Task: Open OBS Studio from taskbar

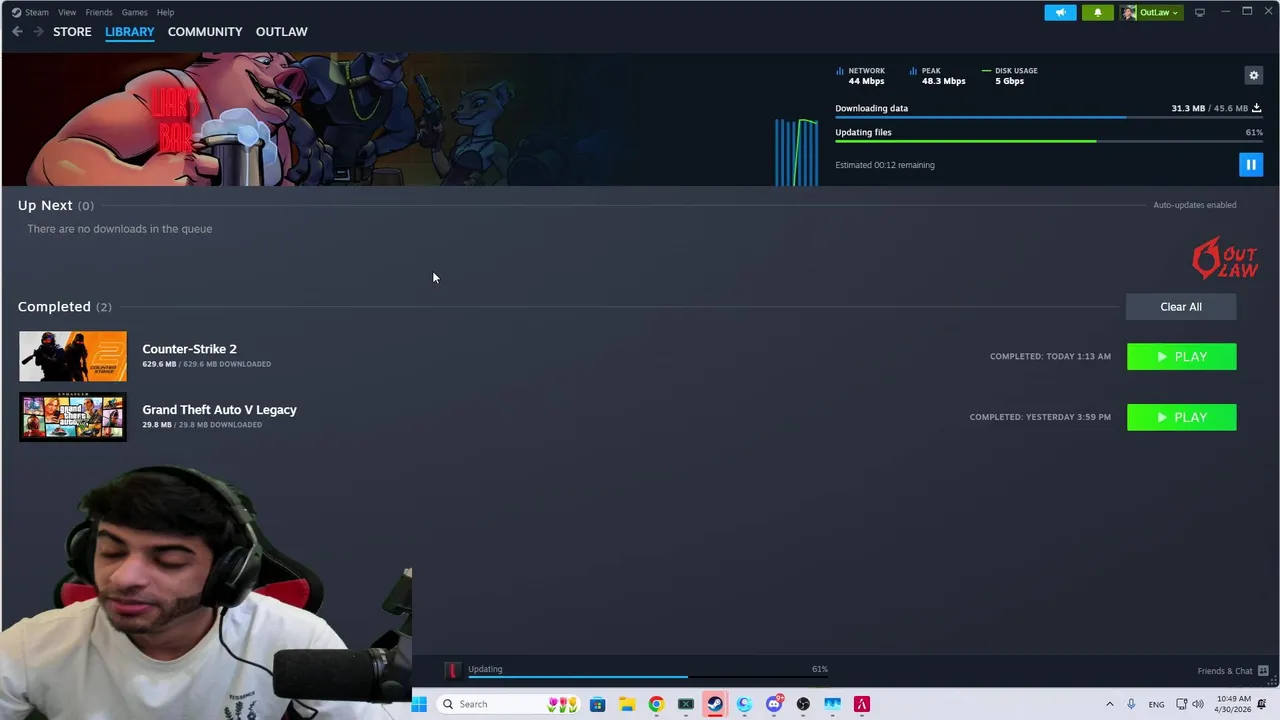Action: point(803,704)
